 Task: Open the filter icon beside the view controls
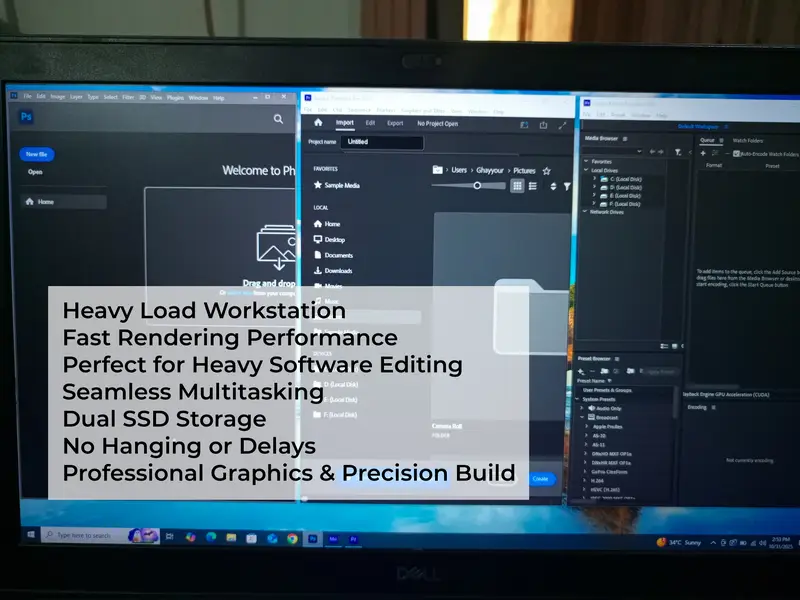568,186
